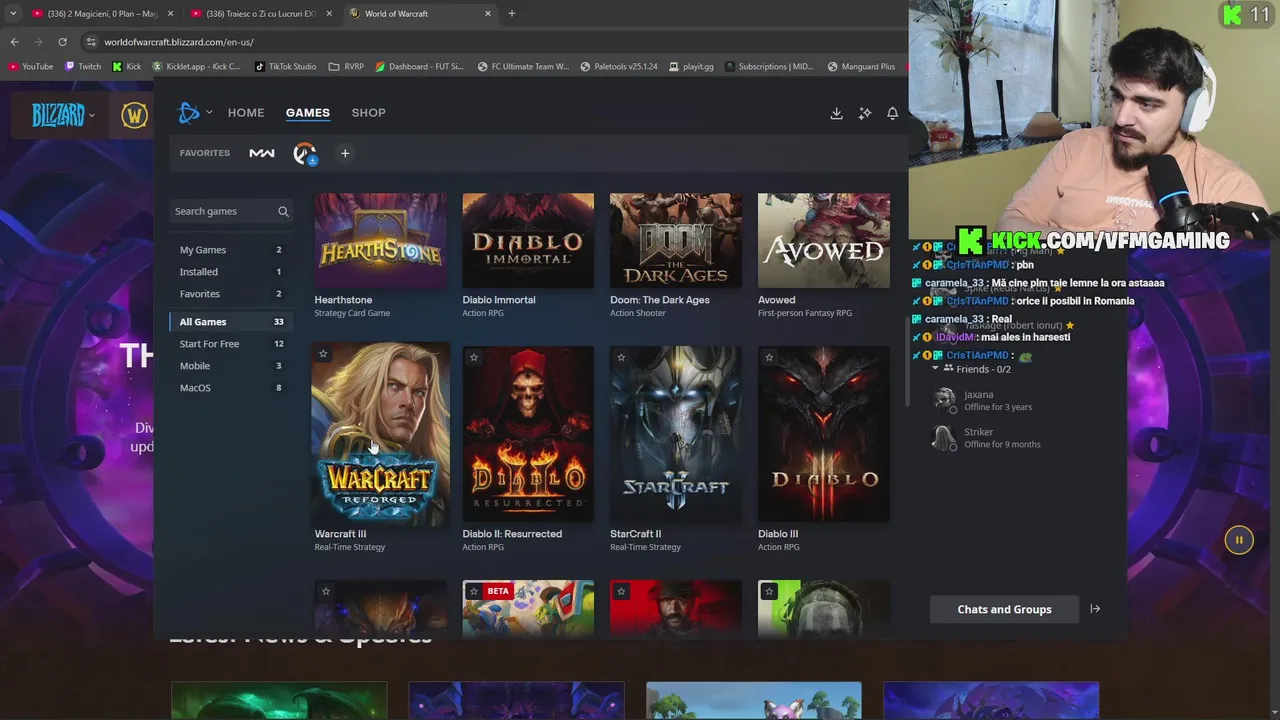Switch to '2 Magicieni, 0 Plan' browser tab
The width and height of the screenshot is (1280, 720).
[x=100, y=14]
